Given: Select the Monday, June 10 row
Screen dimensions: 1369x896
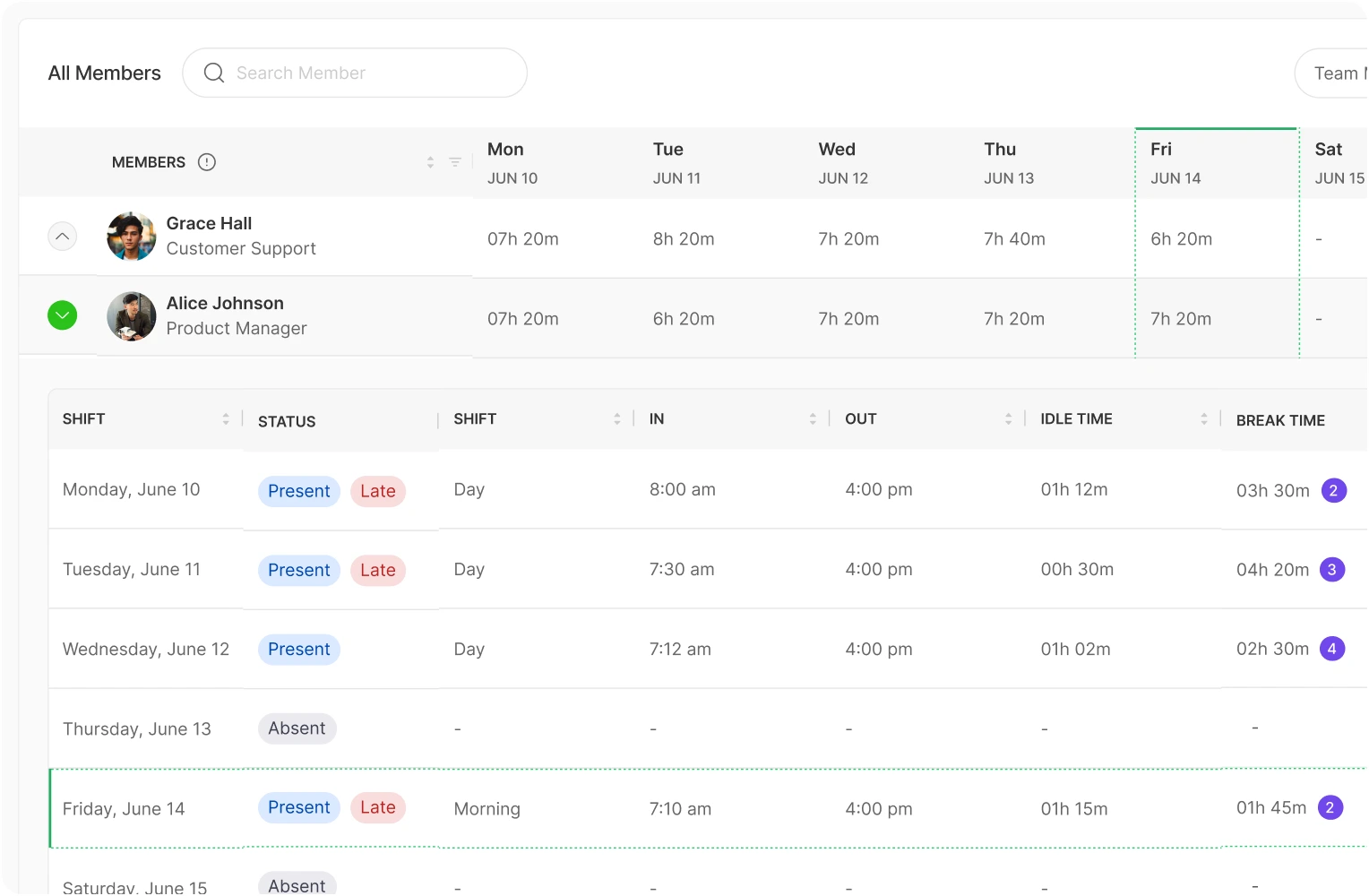Looking at the screenshot, I should point(708,489).
